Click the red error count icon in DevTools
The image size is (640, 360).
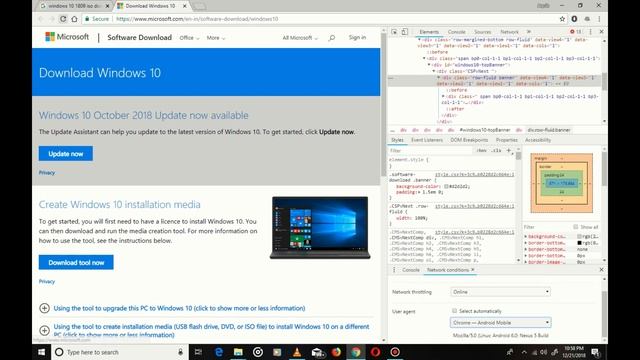coord(572,31)
